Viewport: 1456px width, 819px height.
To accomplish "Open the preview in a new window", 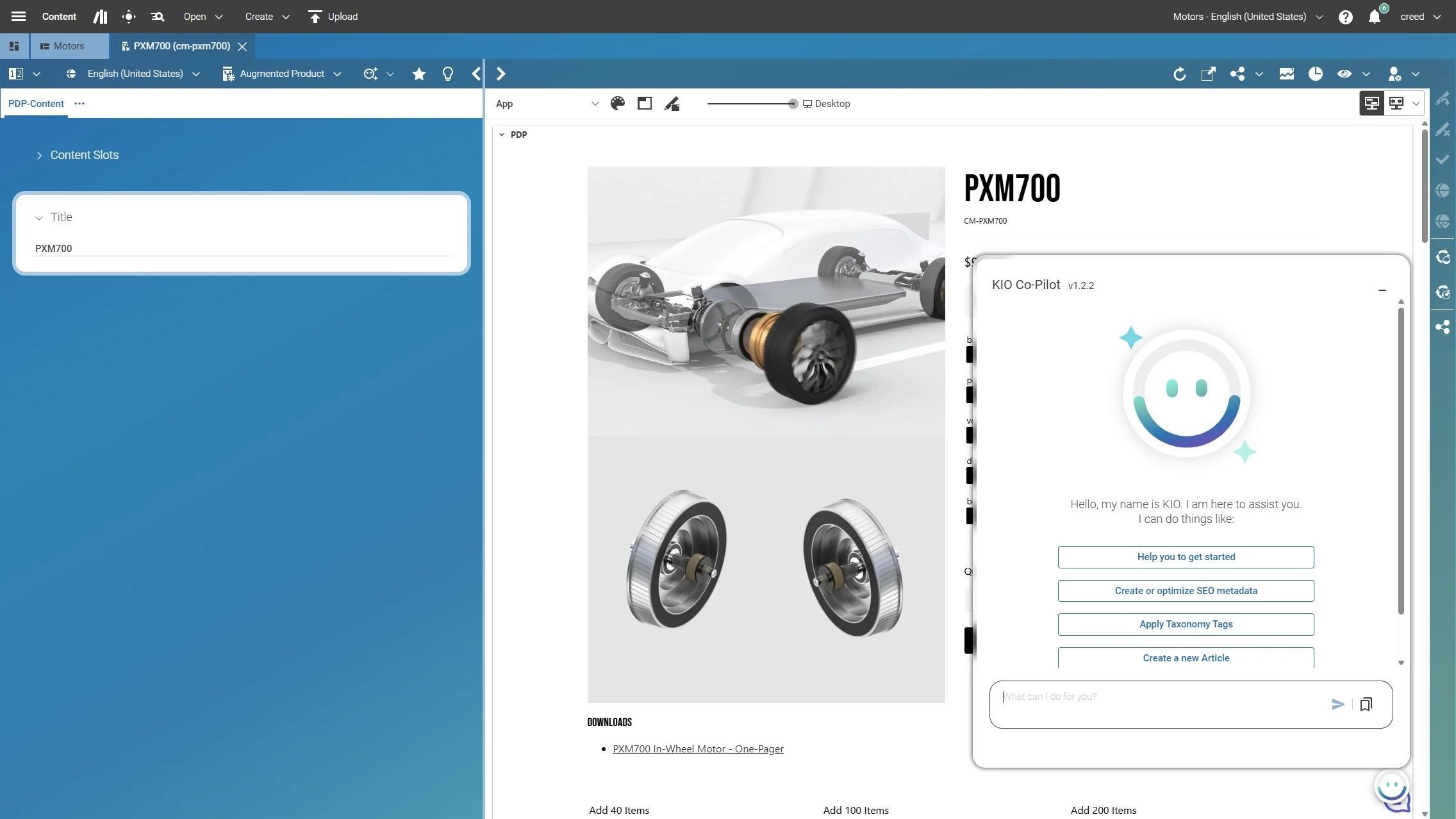I will (x=1208, y=74).
